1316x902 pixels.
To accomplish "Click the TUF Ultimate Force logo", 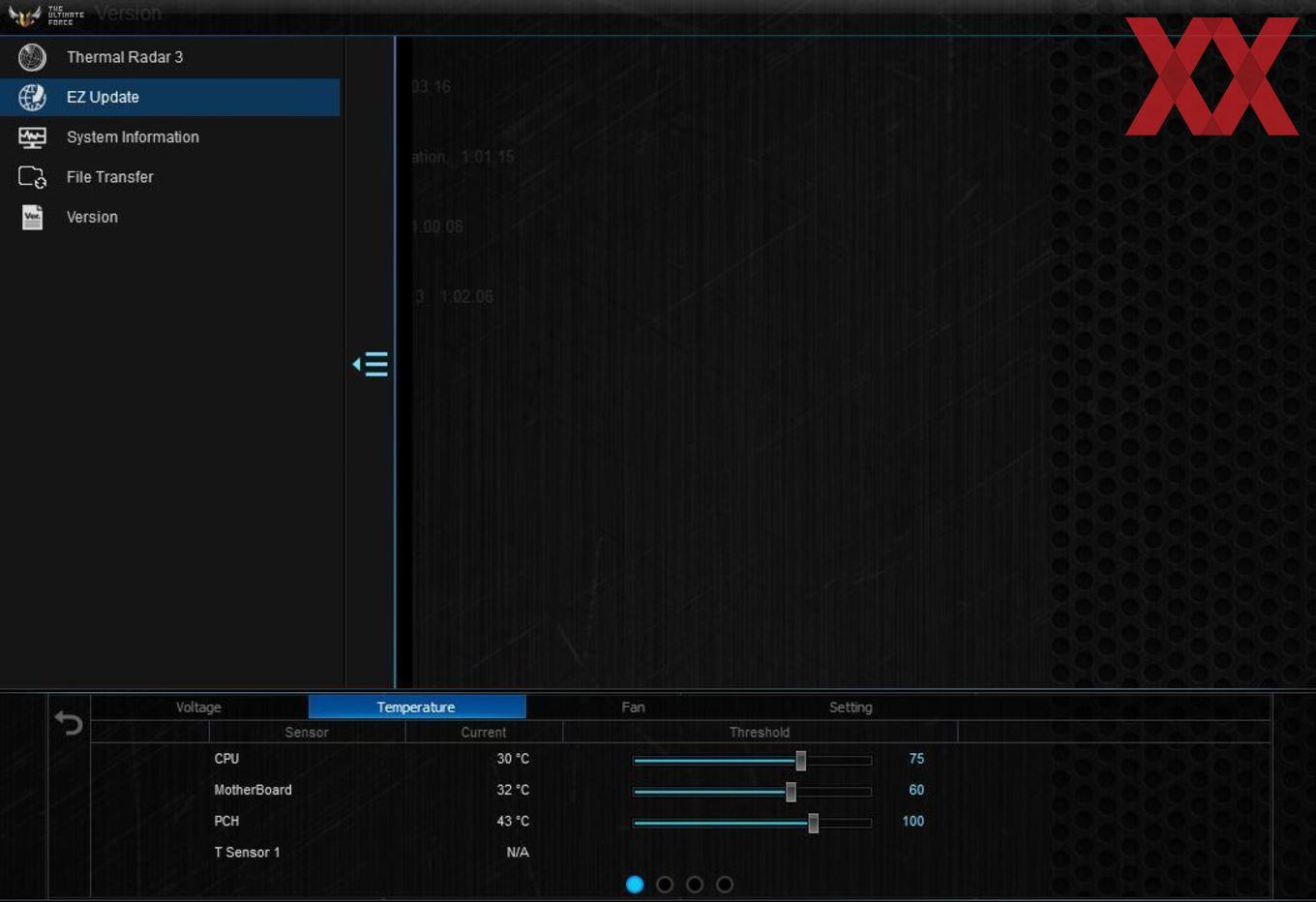I will 45,15.
